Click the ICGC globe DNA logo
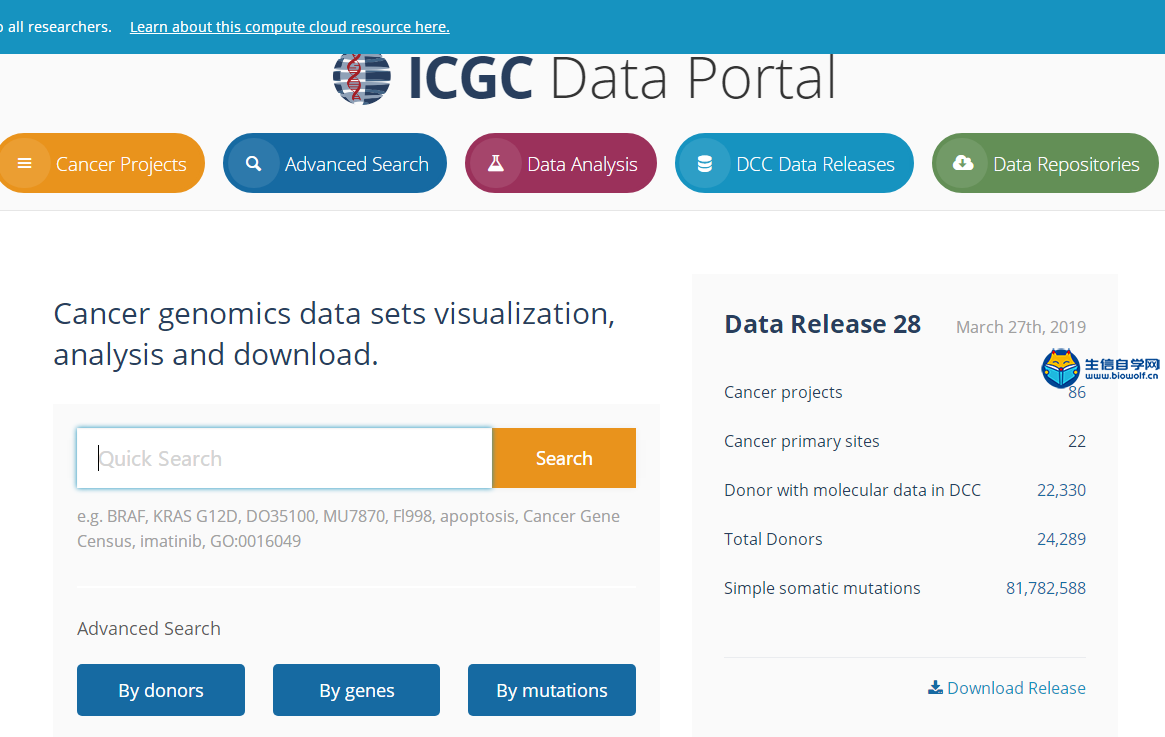The image size is (1165, 737). click(362, 78)
